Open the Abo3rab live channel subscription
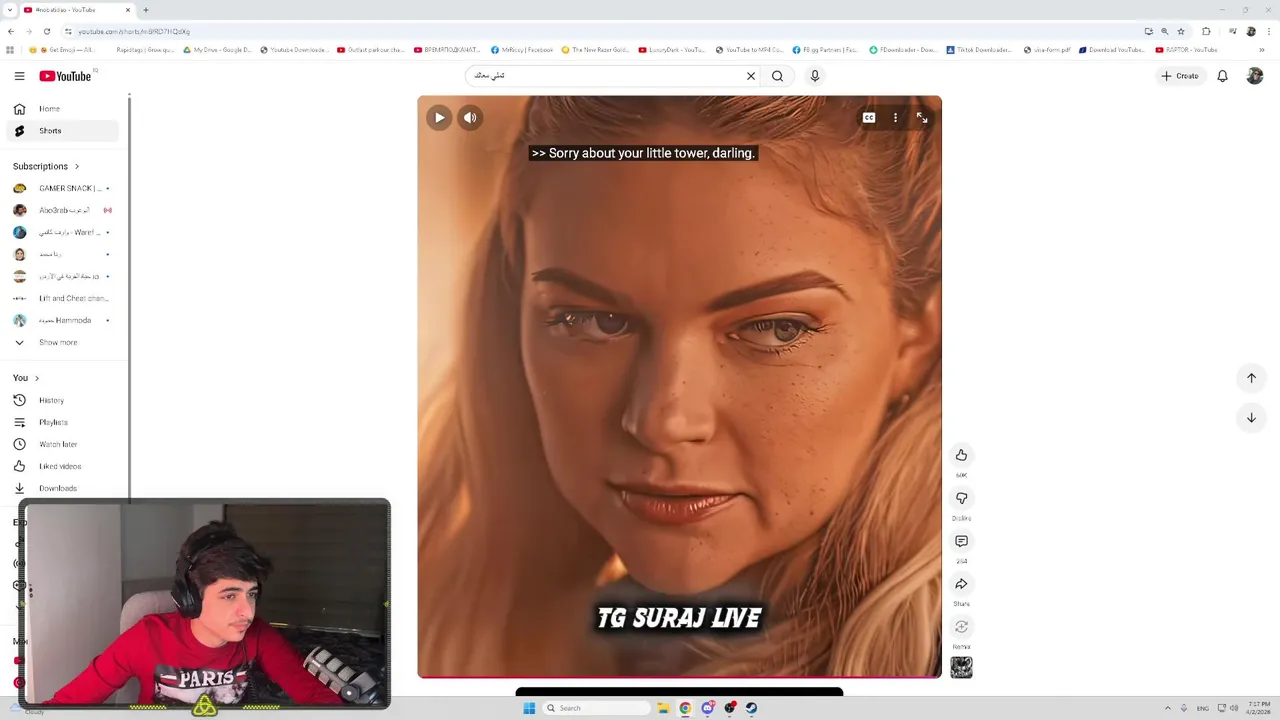The width and height of the screenshot is (1280, 720). (x=62, y=210)
